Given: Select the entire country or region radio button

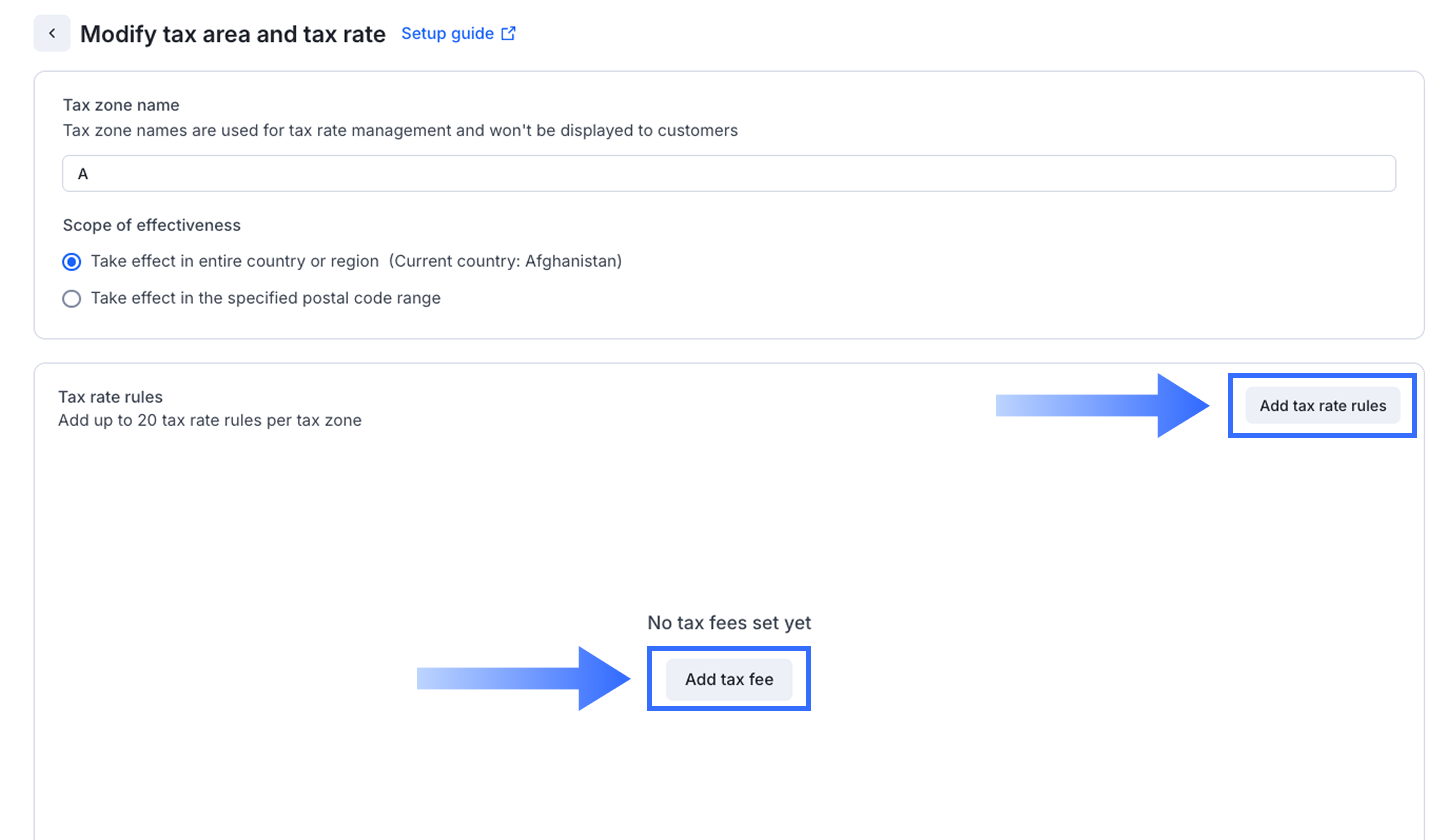Looking at the screenshot, I should (71, 262).
